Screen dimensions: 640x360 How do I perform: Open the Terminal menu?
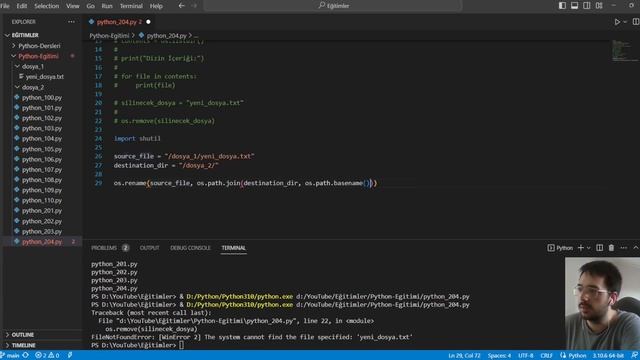coord(131,6)
